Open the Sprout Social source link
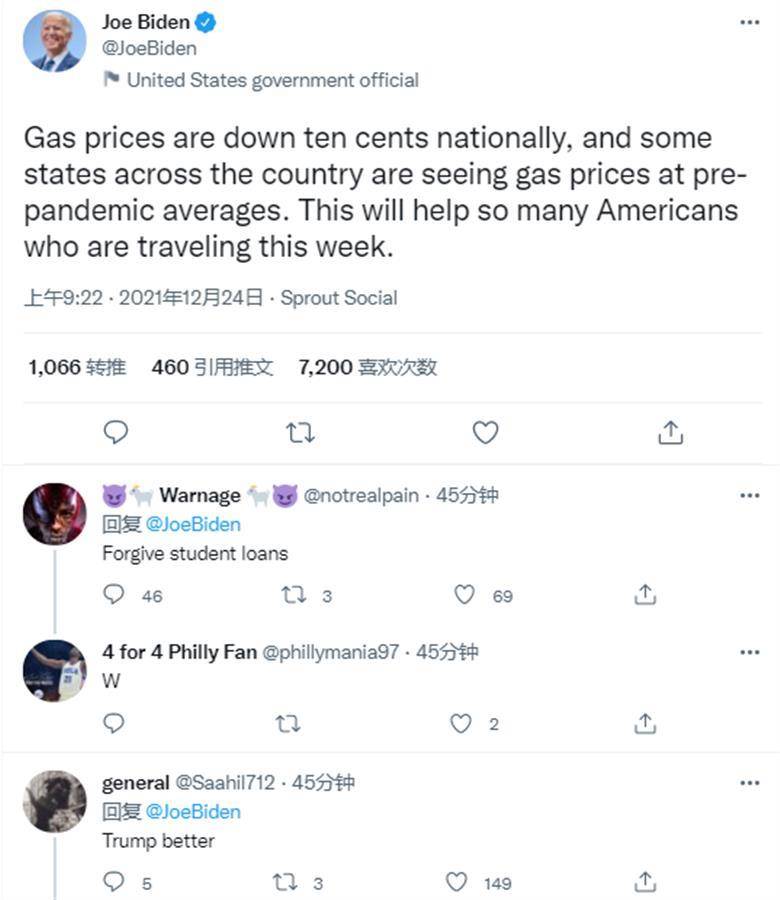 pos(339,297)
